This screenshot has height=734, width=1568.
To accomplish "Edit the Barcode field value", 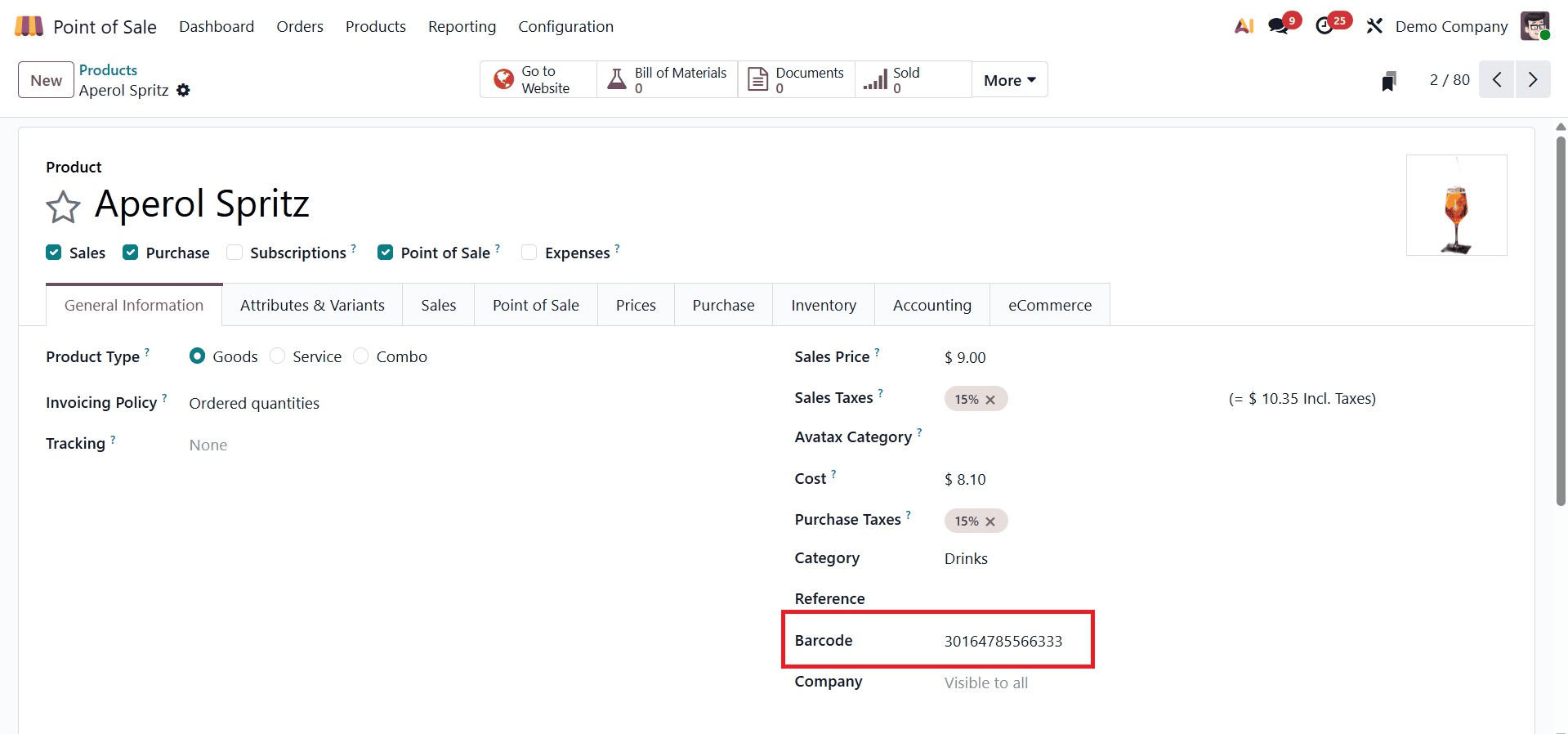I will [x=1003, y=642].
